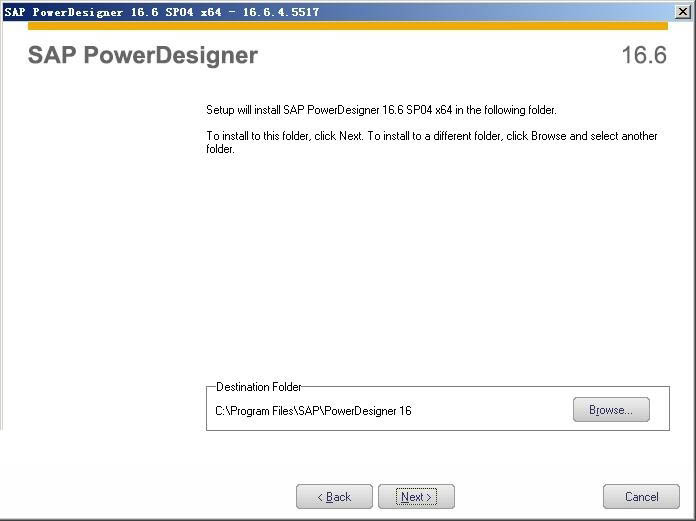Click the Destination Folder group label
Image resolution: width=696 pixels, height=521 pixels.
(x=258, y=387)
